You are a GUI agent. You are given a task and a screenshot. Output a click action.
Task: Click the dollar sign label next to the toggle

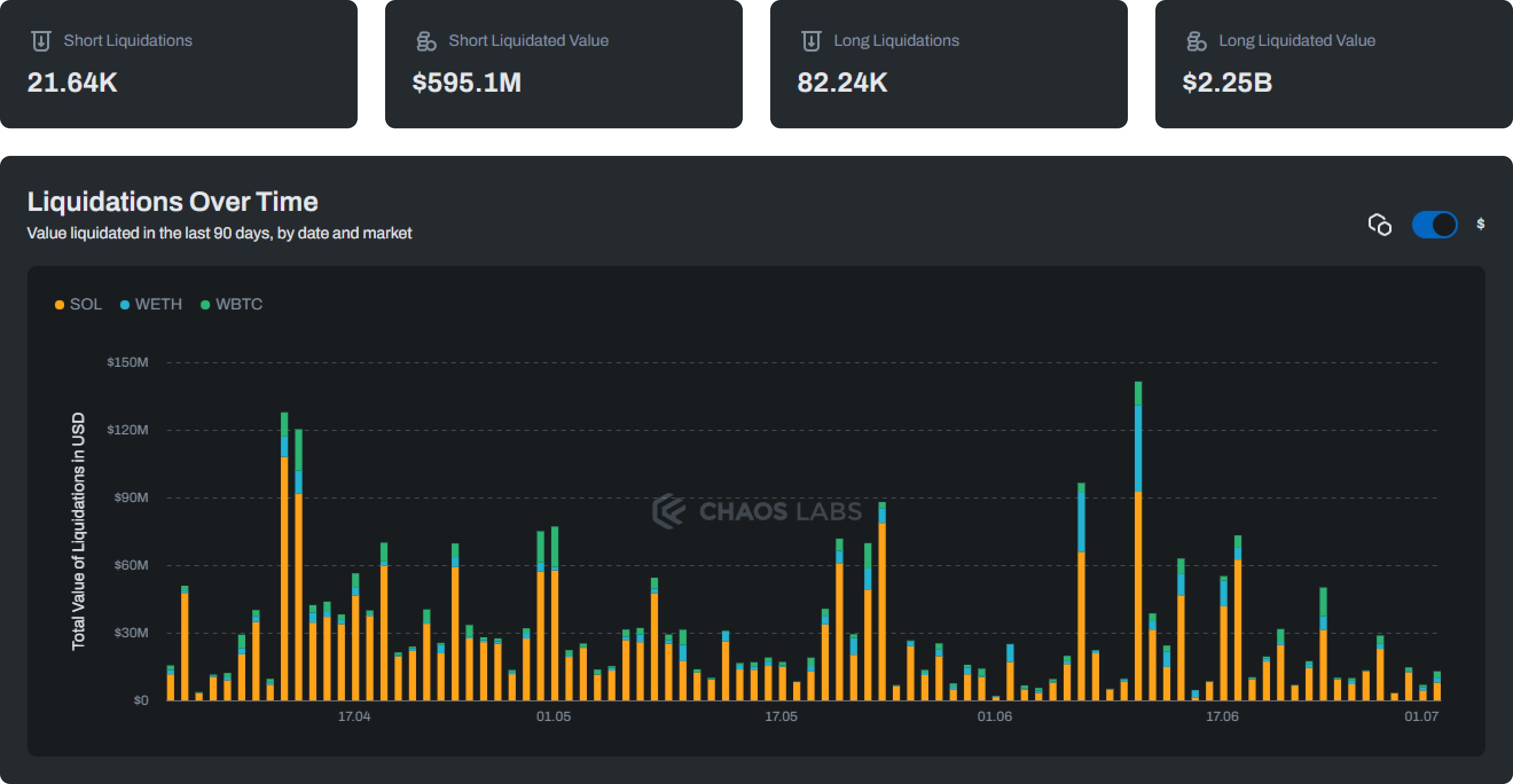pos(1481,224)
